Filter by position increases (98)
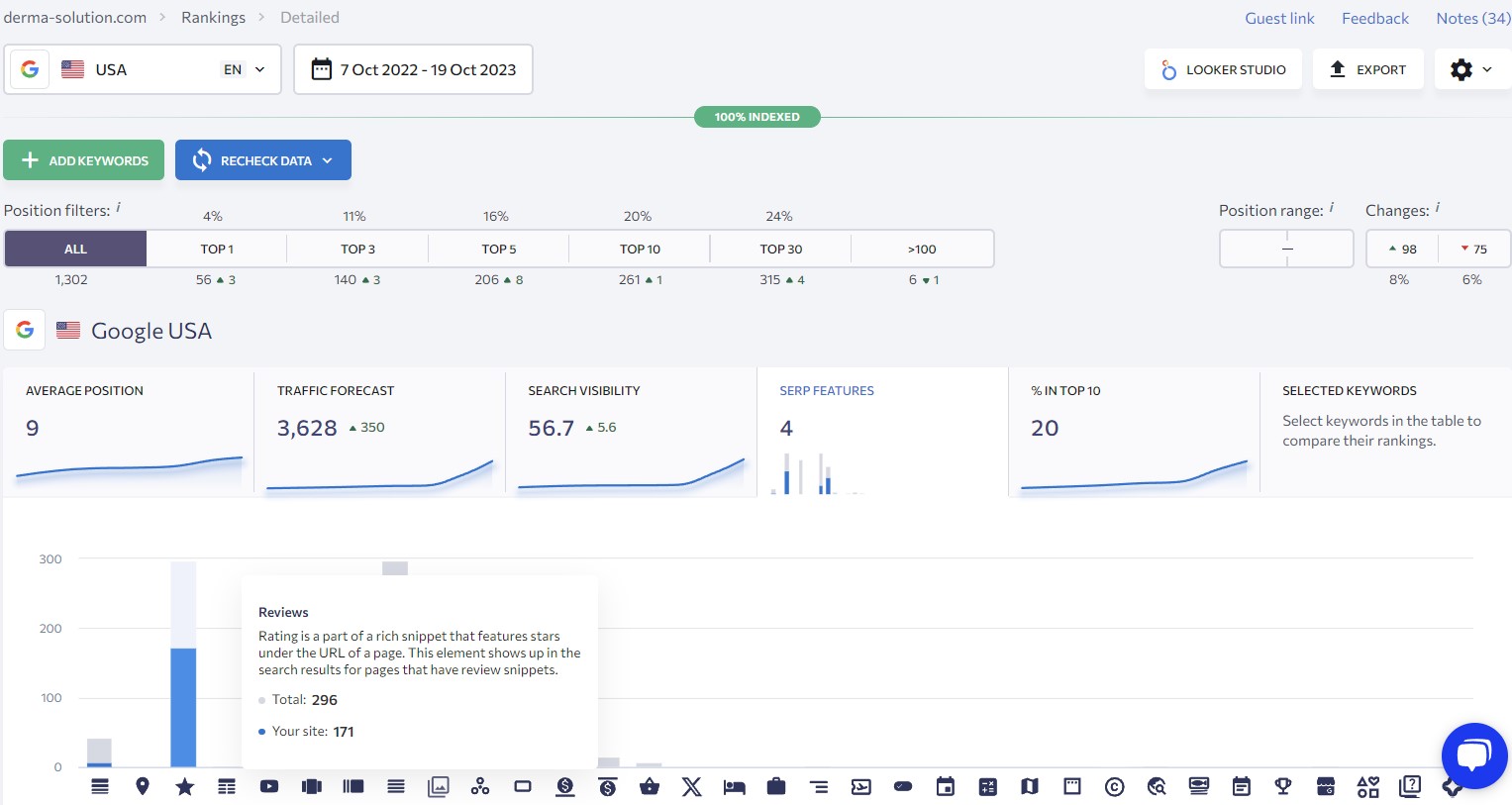This screenshot has width=1512, height=805. pos(1402,249)
